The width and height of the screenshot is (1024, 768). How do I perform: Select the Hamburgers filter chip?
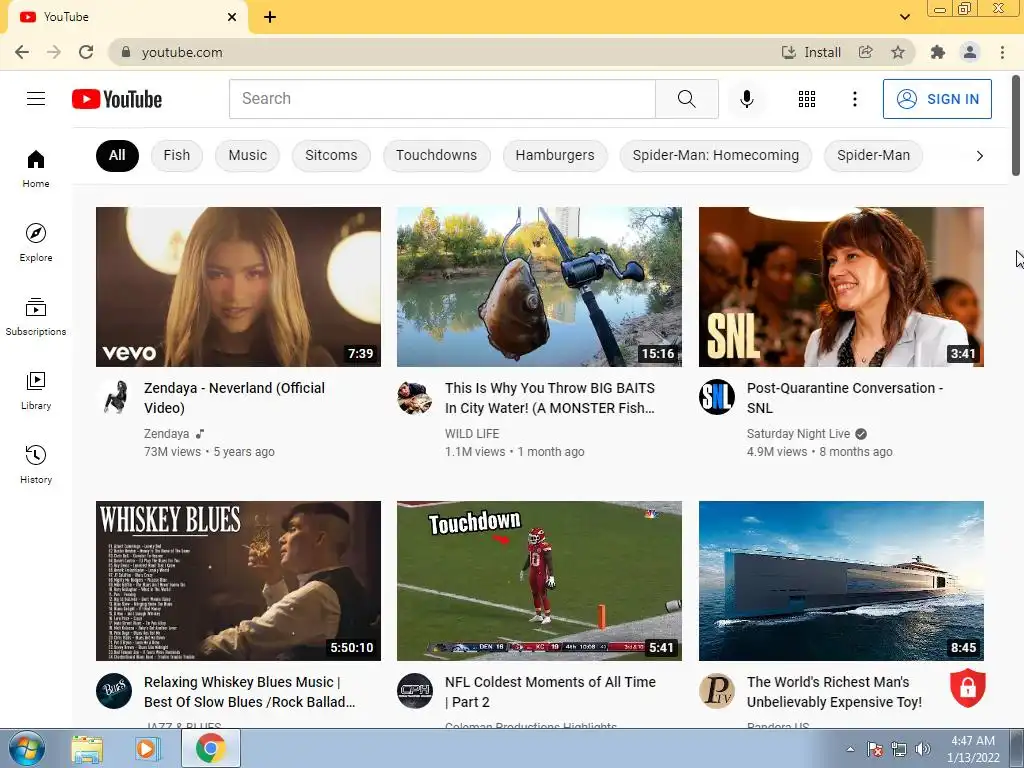[555, 155]
